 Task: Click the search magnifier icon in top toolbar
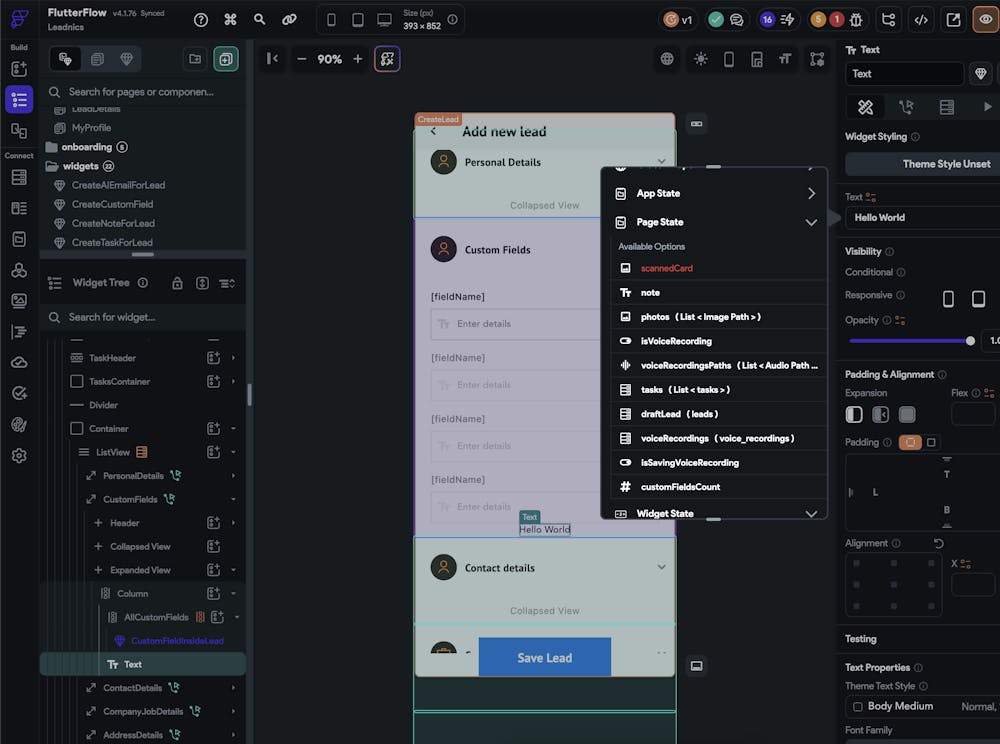tap(260, 19)
